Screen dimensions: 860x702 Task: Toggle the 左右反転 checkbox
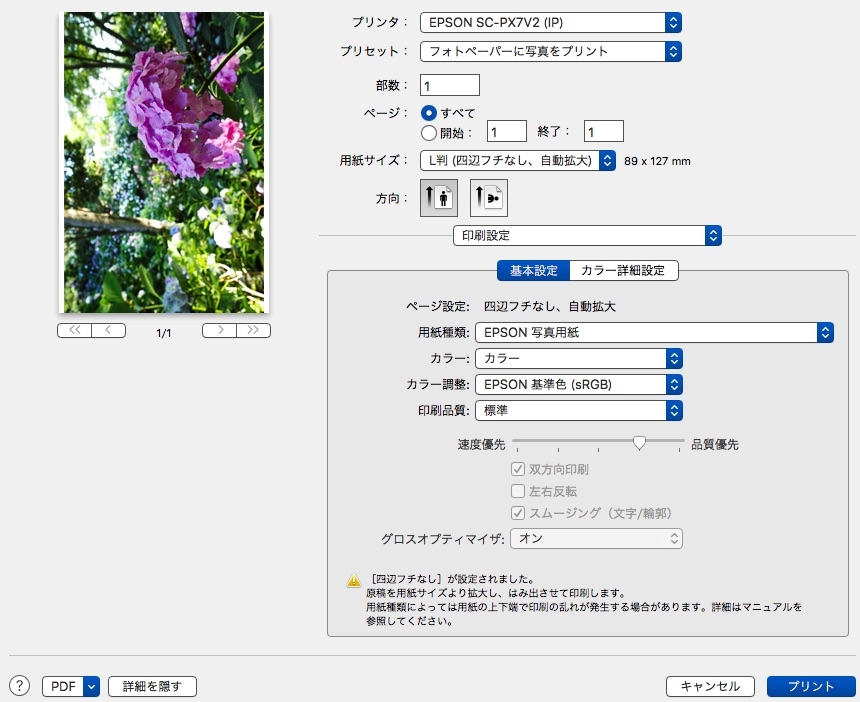pos(517,491)
